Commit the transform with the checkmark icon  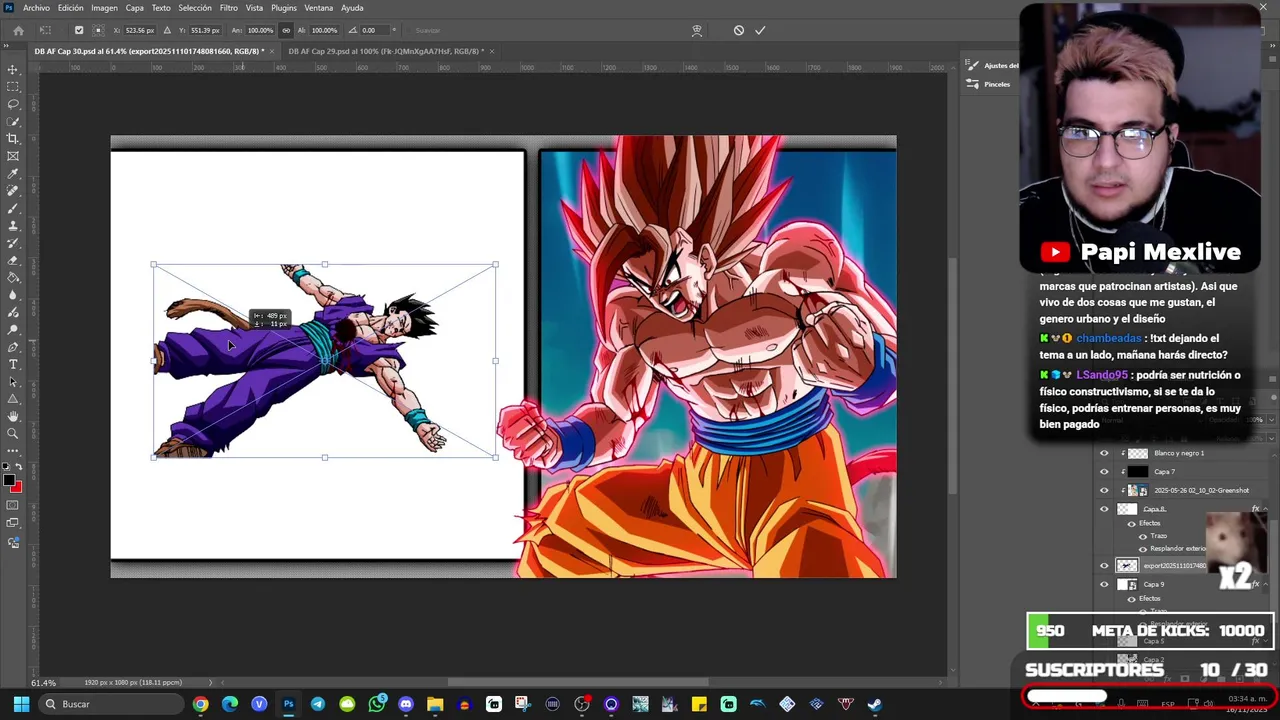click(760, 30)
